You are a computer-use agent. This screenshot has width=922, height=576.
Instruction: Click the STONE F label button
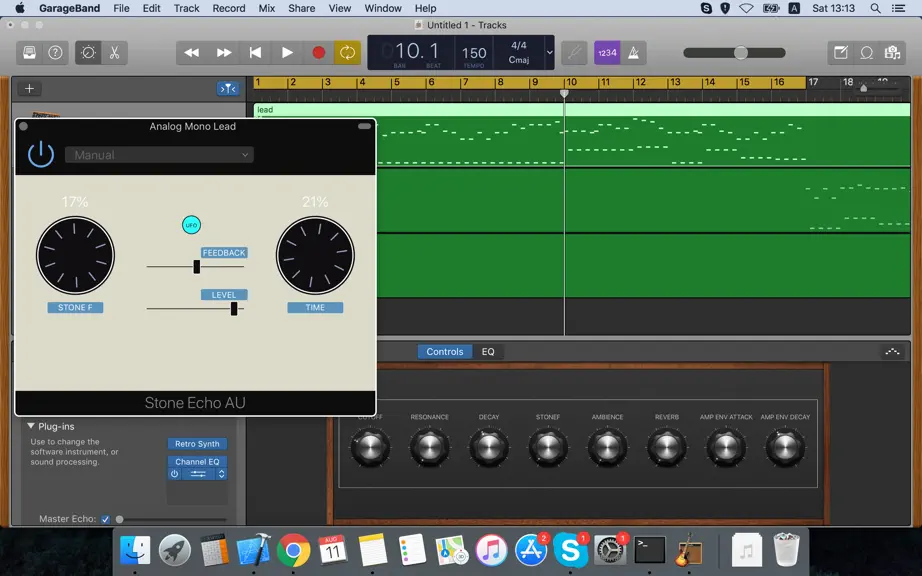[x=75, y=307]
